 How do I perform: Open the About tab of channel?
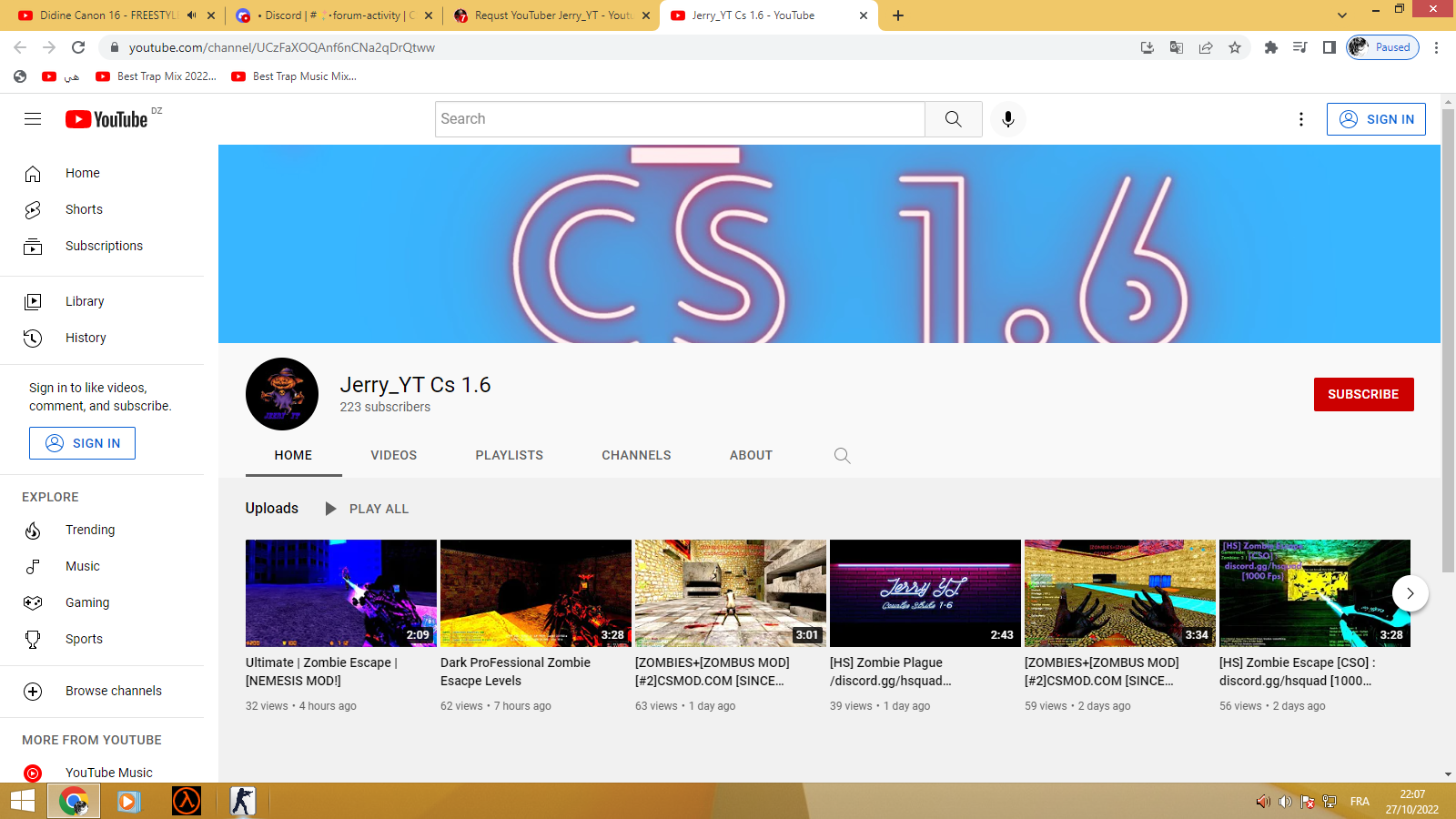click(x=751, y=456)
